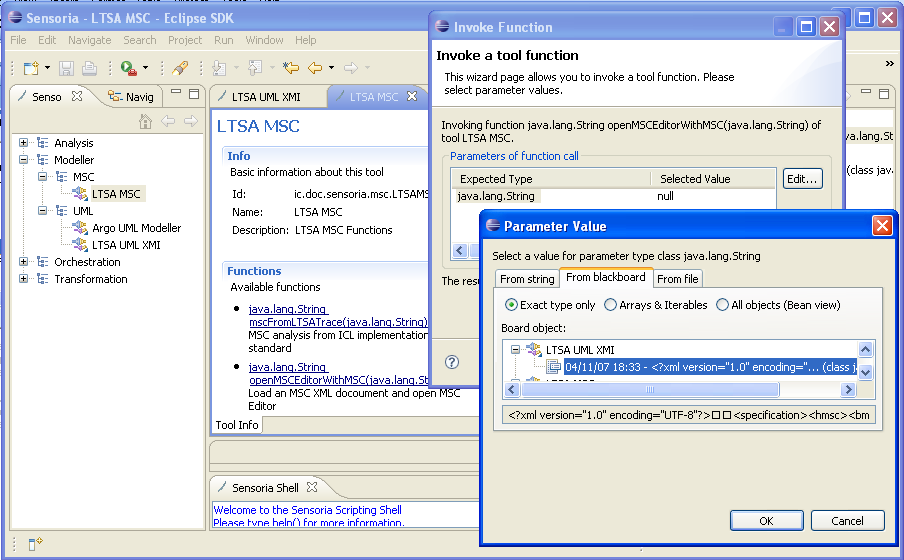The height and width of the screenshot is (560, 904).
Task: Click the Go Into arrow in Senso view
Action: tap(191, 121)
